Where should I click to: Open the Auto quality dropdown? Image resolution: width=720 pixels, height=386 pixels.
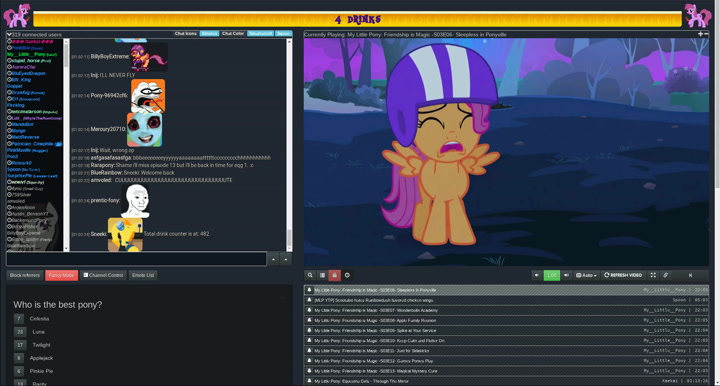pos(586,275)
